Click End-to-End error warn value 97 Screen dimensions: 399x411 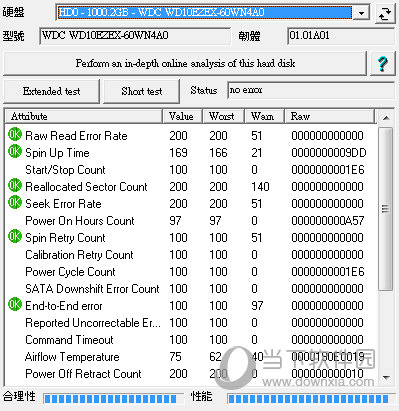[257, 306]
